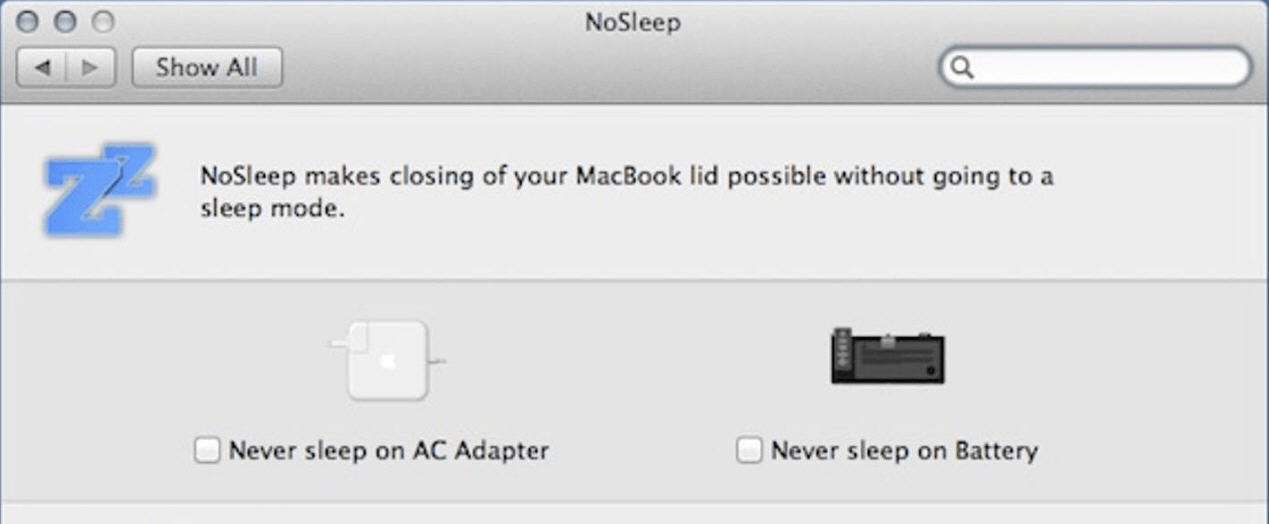
Task: Click inside the search input field
Action: tap(1105, 68)
